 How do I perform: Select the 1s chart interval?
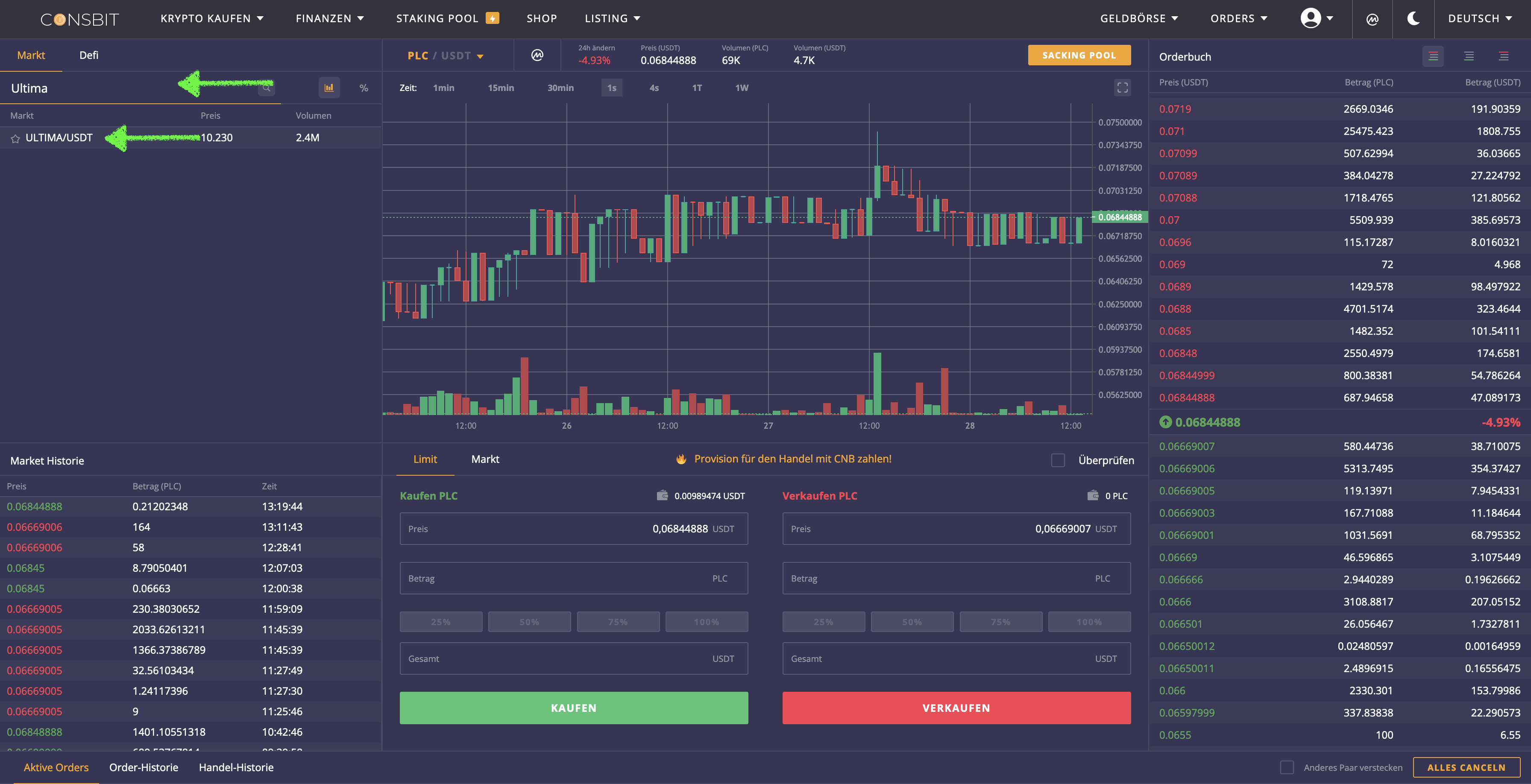point(612,88)
